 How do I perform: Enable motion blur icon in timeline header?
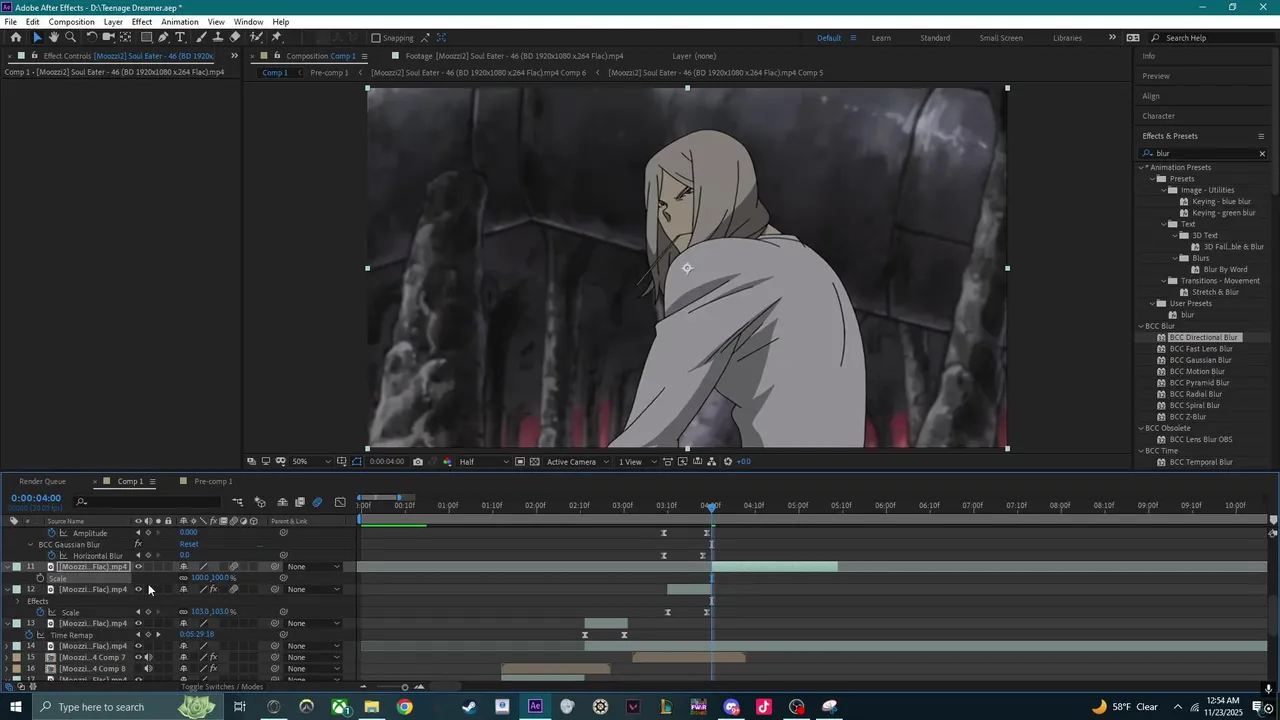318,502
